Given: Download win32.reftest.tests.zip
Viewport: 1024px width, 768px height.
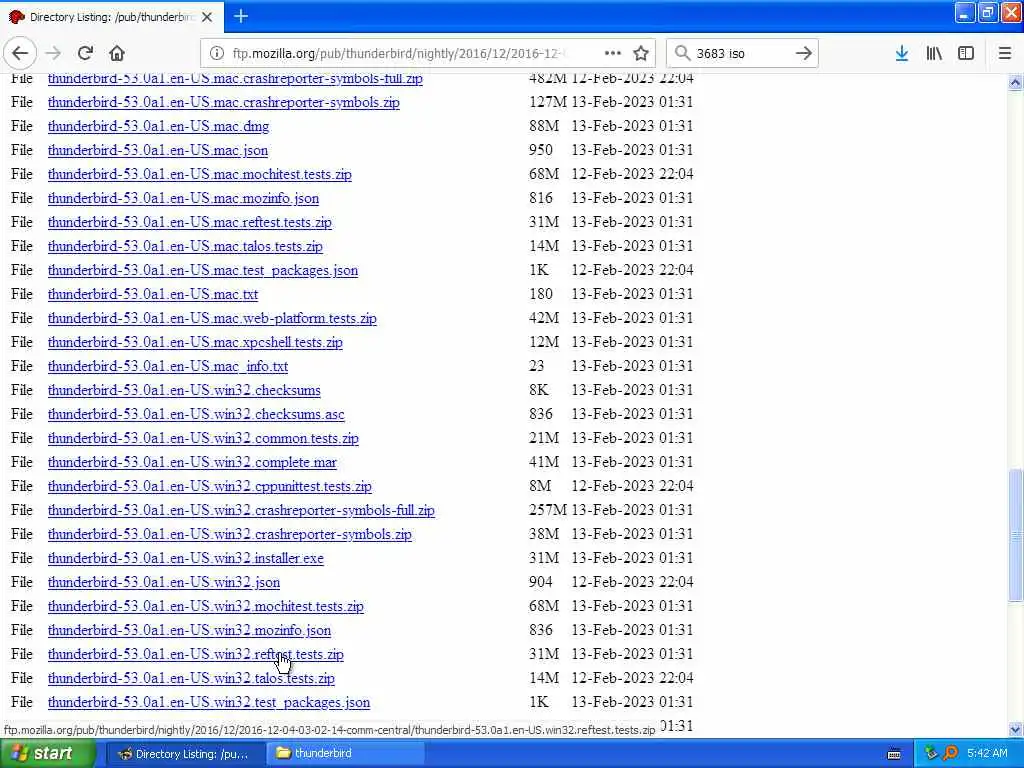Looking at the screenshot, I should (x=195, y=654).
